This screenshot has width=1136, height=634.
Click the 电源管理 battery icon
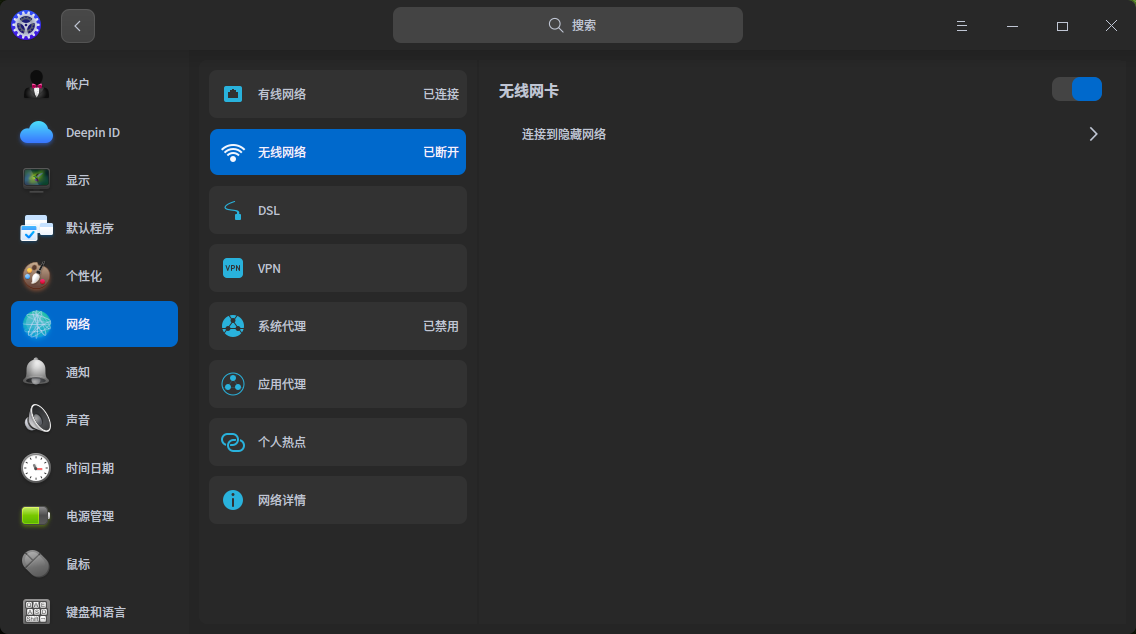[x=36, y=516]
